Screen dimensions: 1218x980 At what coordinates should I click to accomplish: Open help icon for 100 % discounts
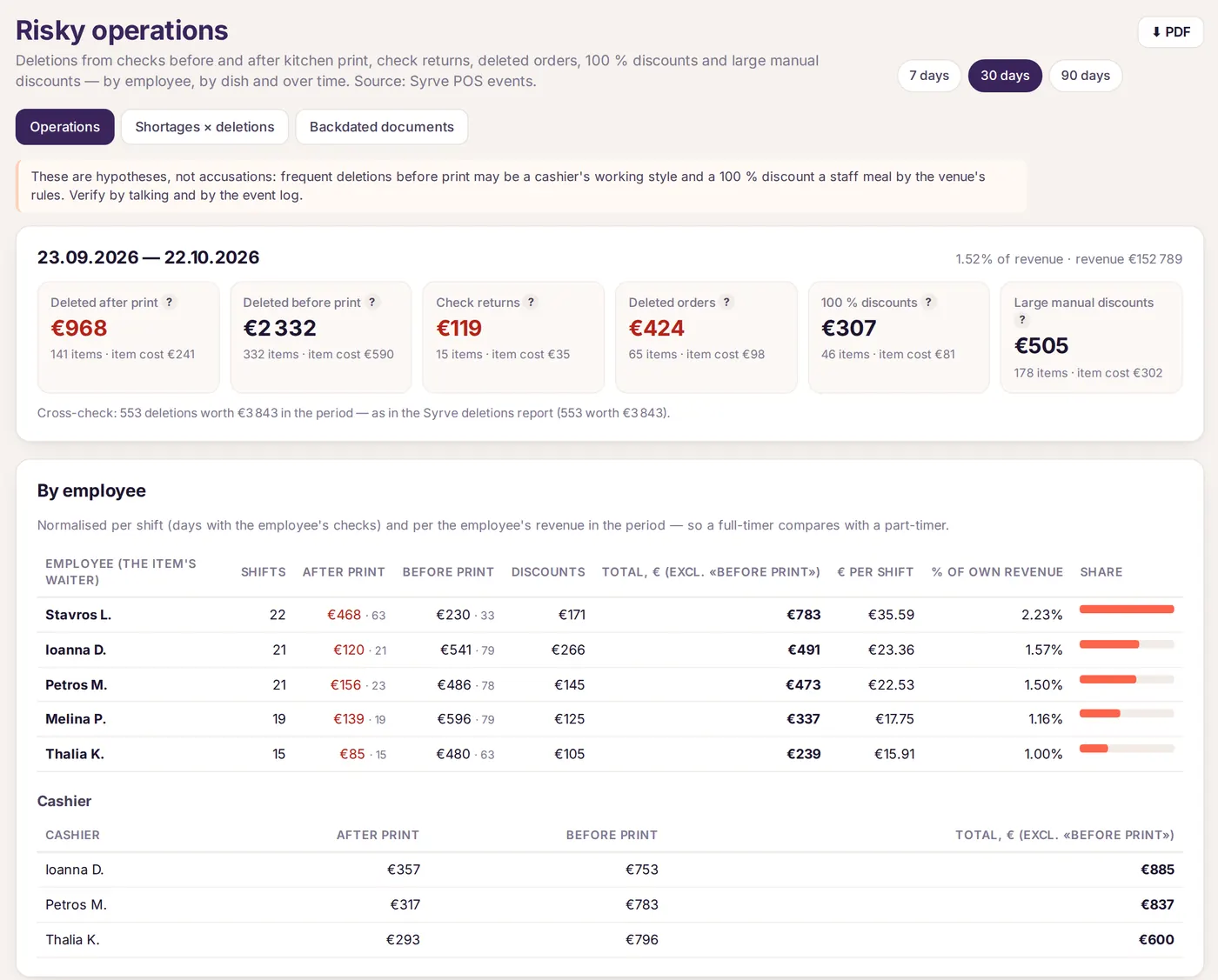929,302
